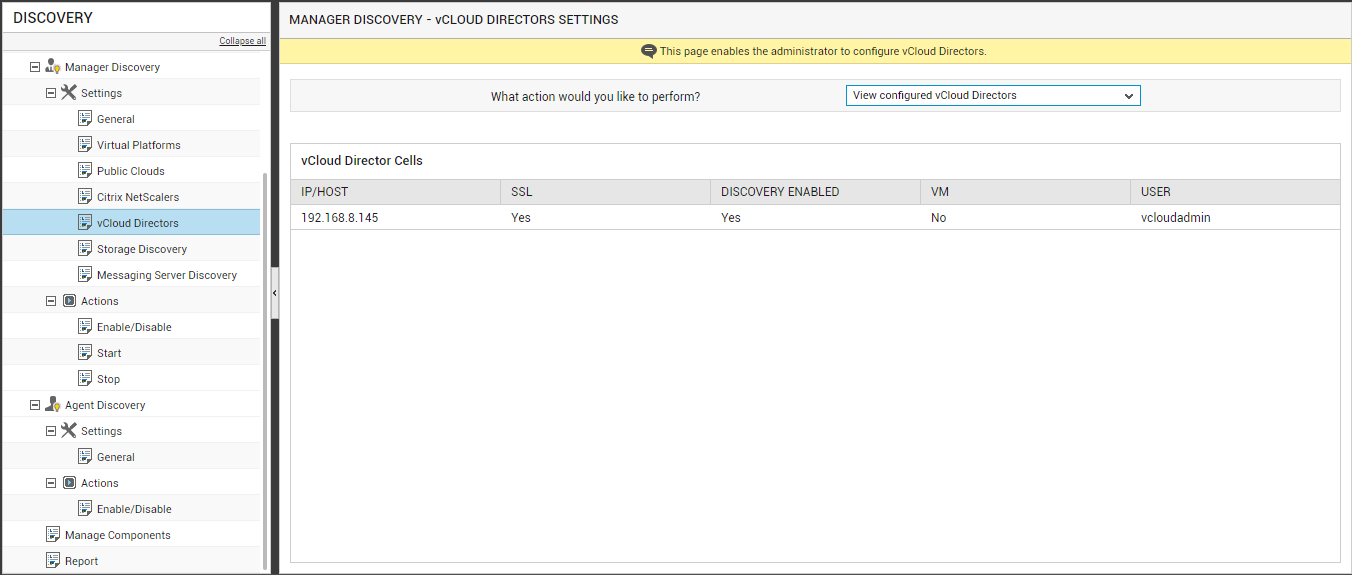
Task: Click the SSL column header
Action: click(x=605, y=192)
